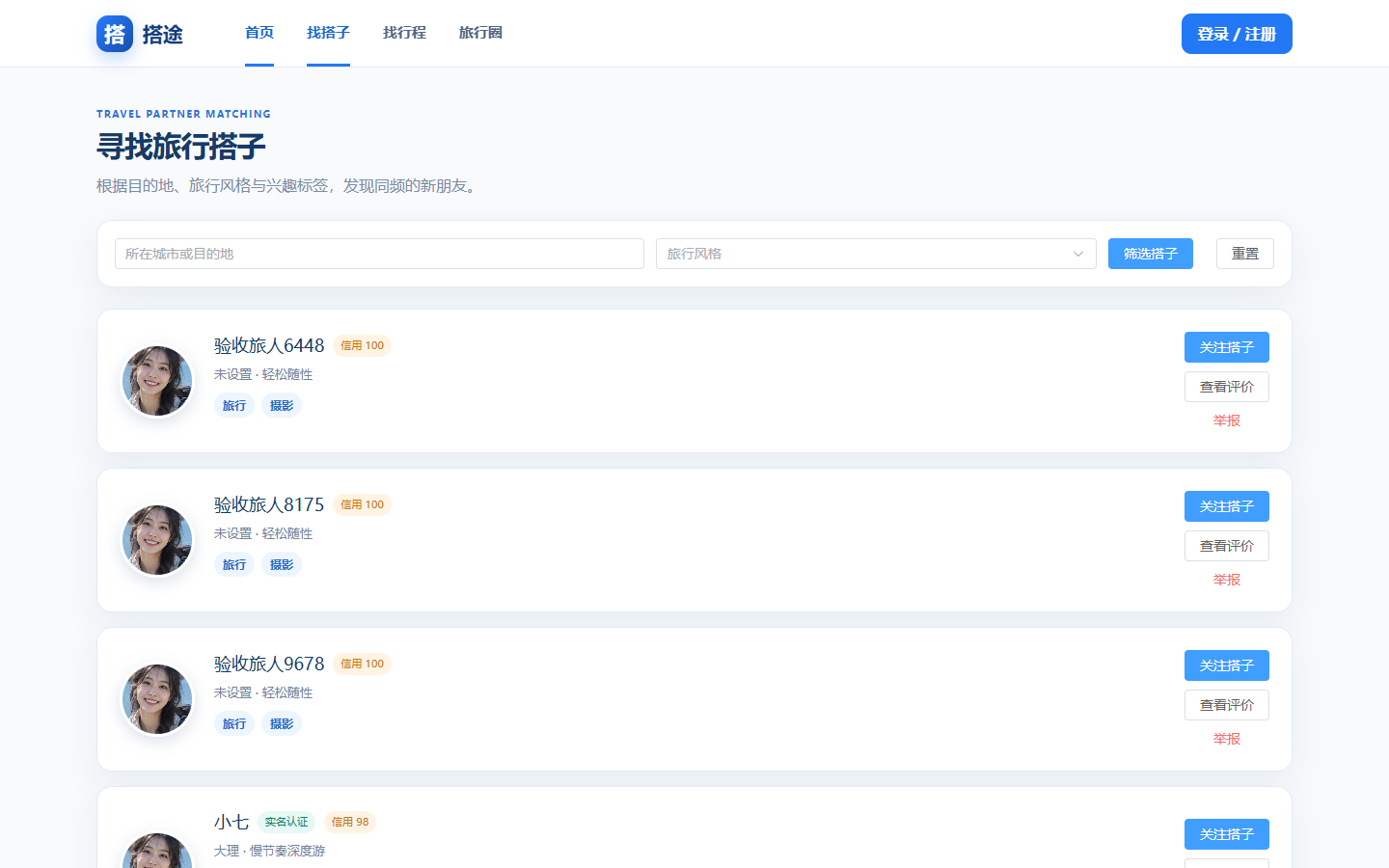Select the 找搭子 navigation tab
1389x868 pixels.
point(328,33)
